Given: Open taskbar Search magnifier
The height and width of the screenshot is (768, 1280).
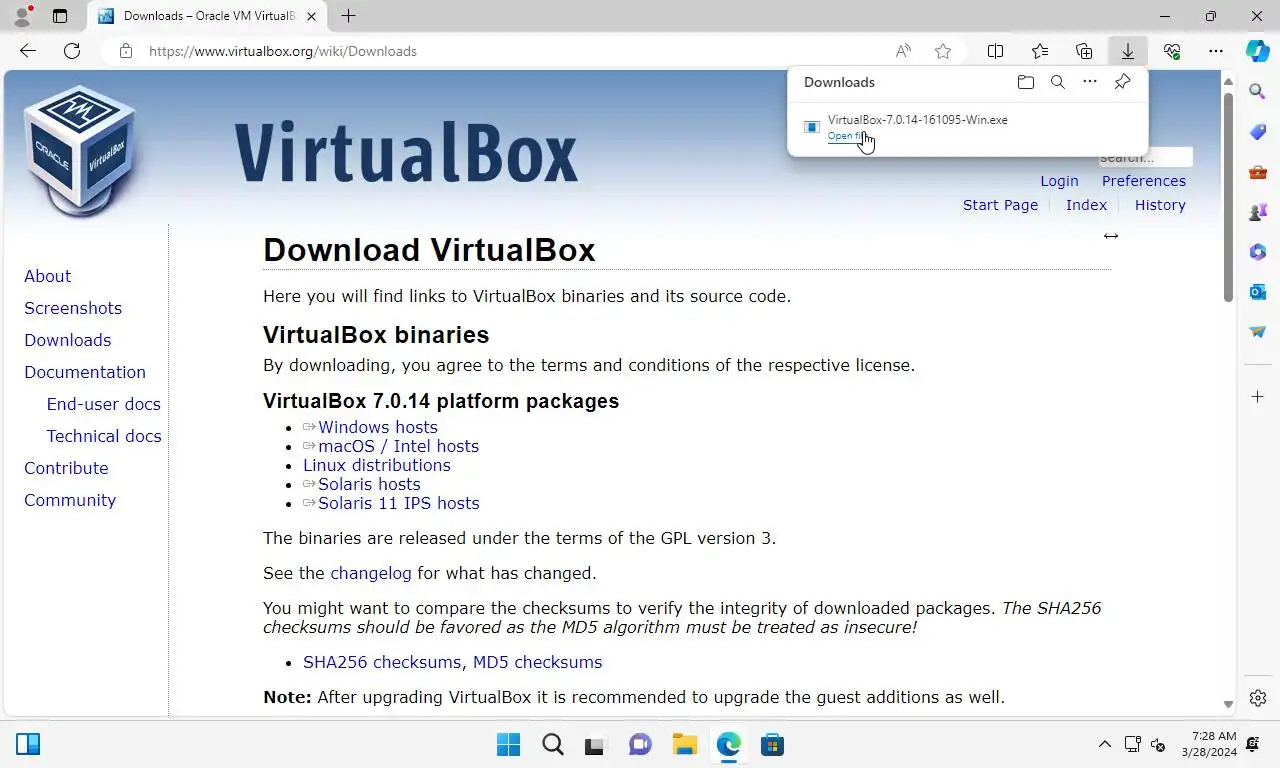Looking at the screenshot, I should pos(552,744).
